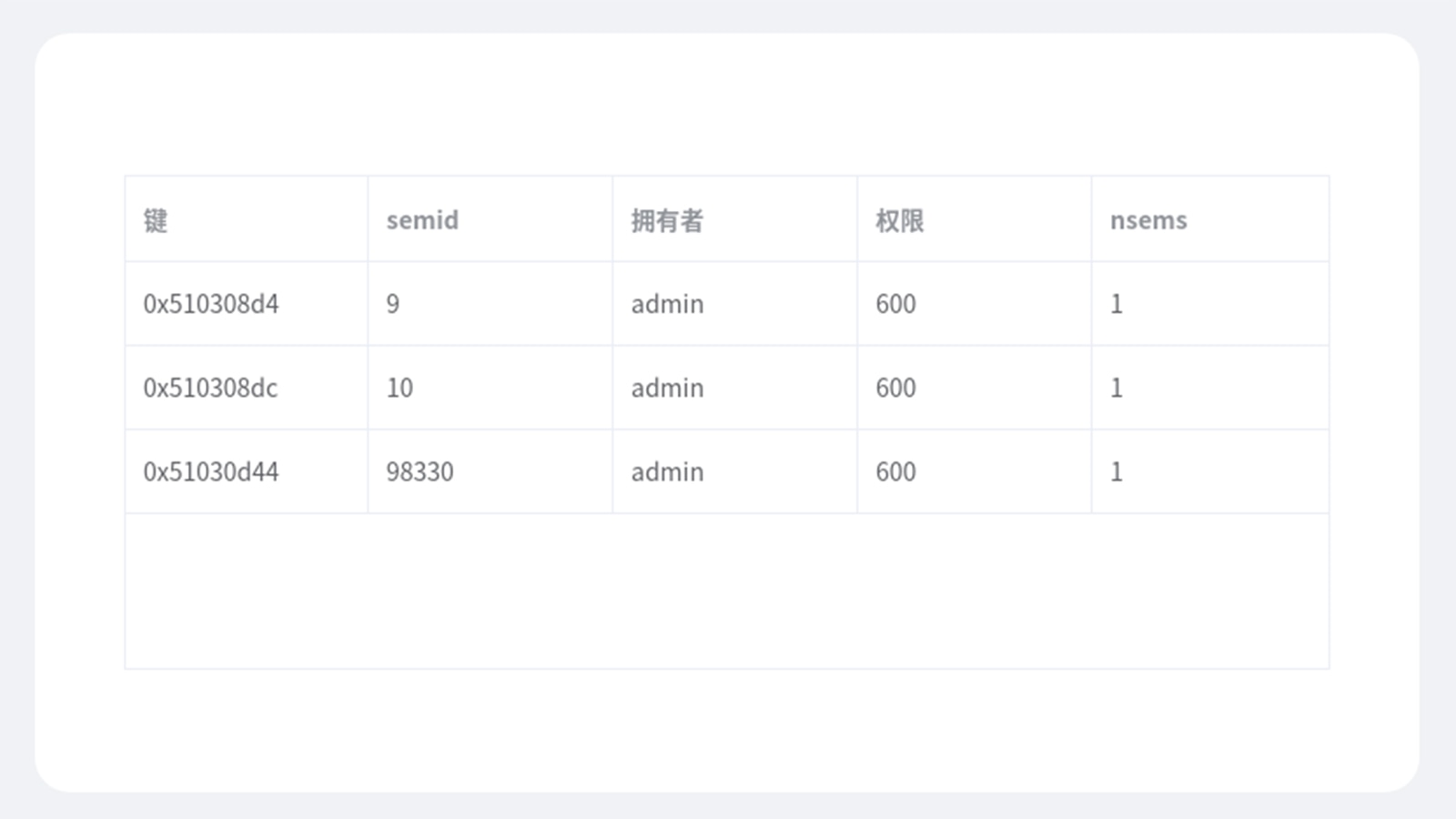Click admin owner in third row
Screen dimensions: 1456x819
[x=667, y=471]
